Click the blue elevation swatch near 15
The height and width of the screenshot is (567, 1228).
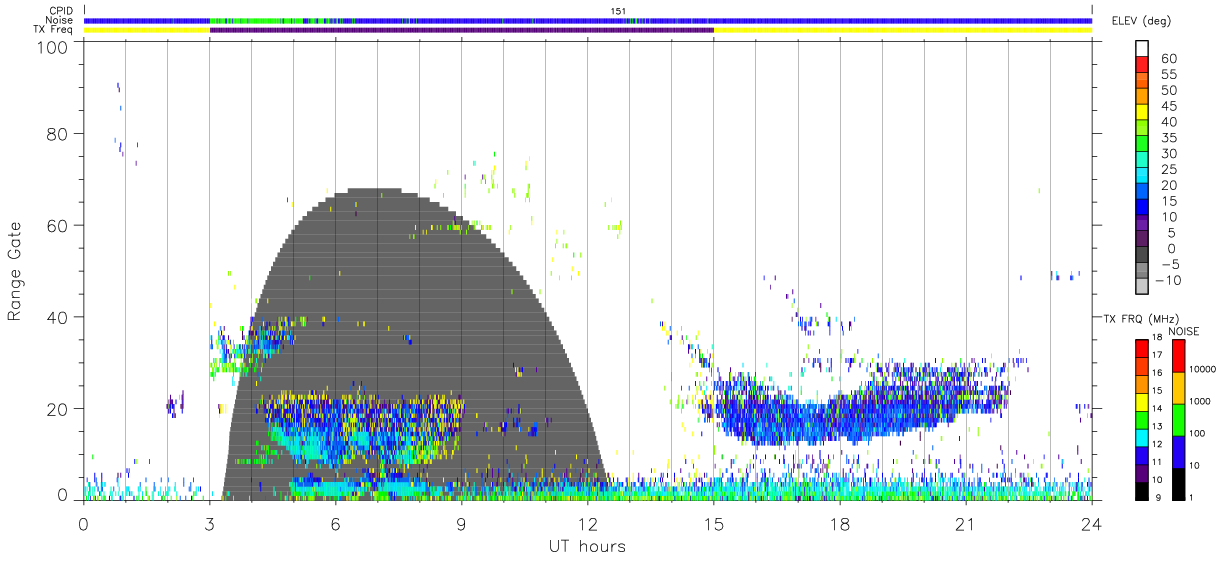tap(1143, 206)
